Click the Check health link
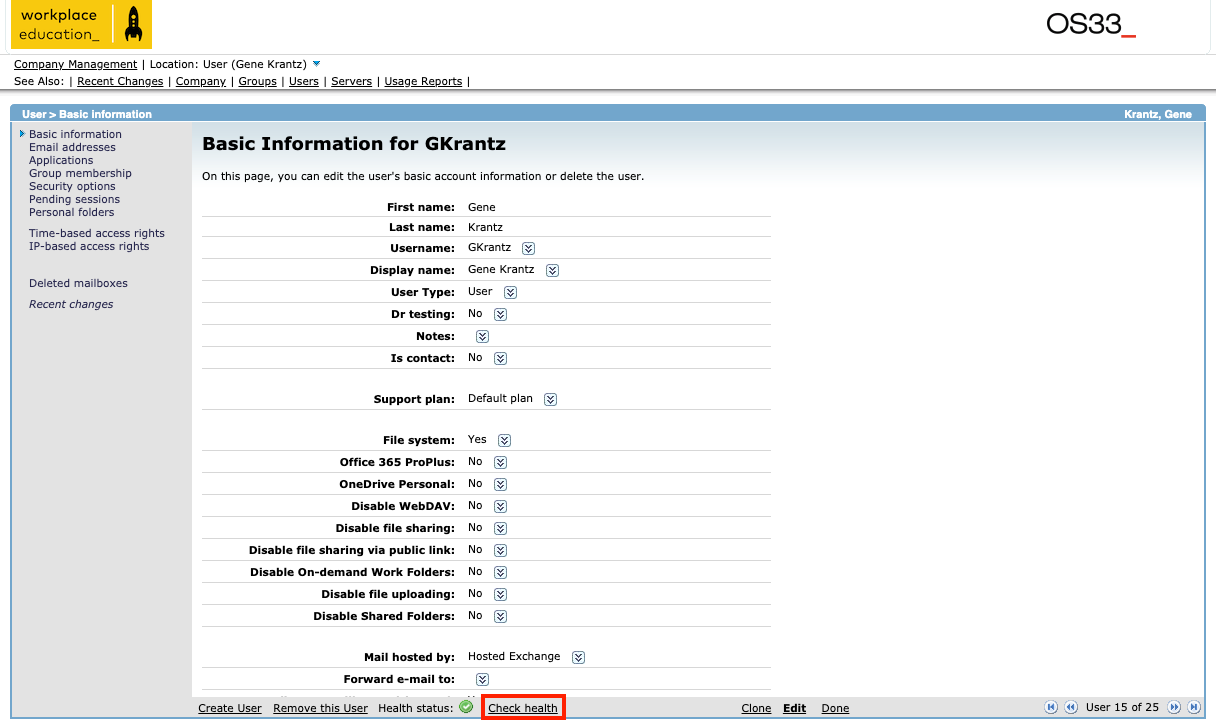The image size is (1216, 724). click(523, 708)
